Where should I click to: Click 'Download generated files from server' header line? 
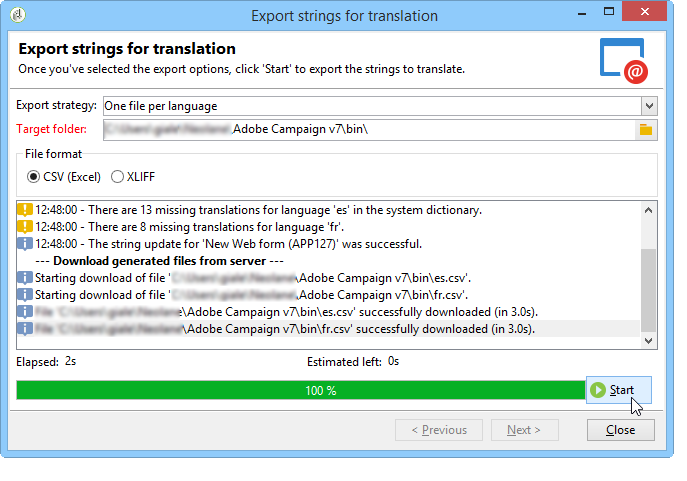(x=159, y=261)
